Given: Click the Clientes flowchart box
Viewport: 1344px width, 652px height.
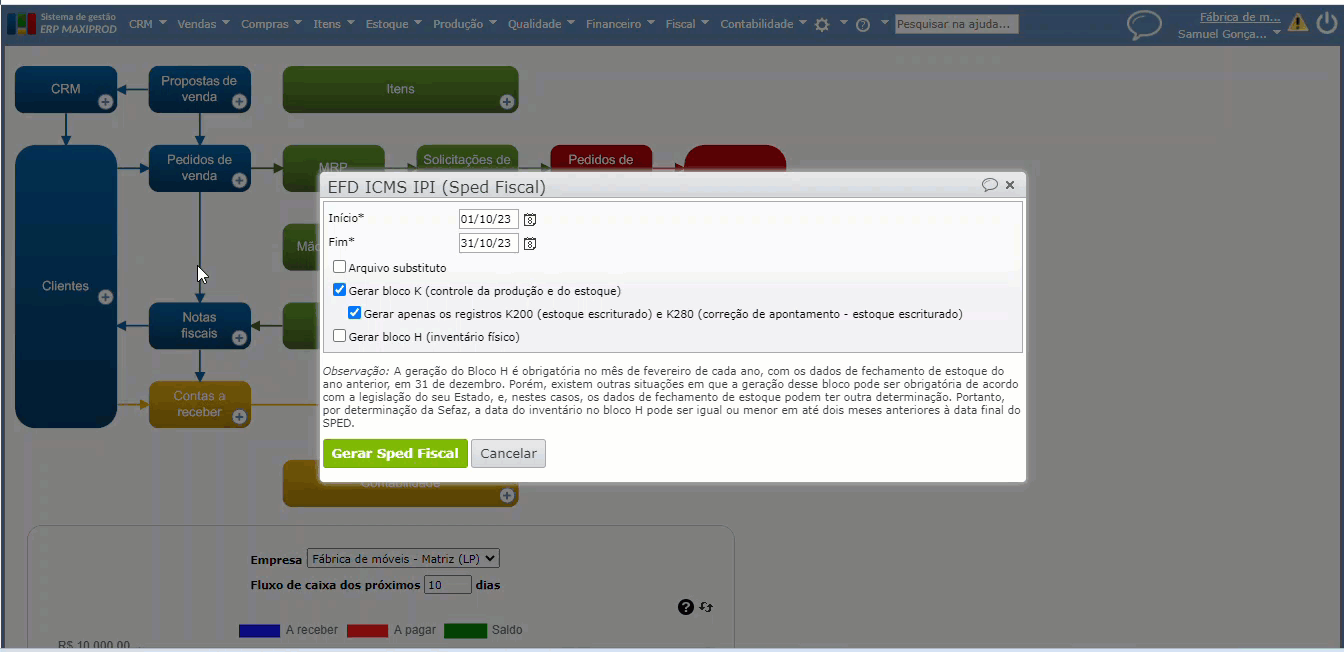Looking at the screenshot, I should pyautogui.click(x=66, y=286).
